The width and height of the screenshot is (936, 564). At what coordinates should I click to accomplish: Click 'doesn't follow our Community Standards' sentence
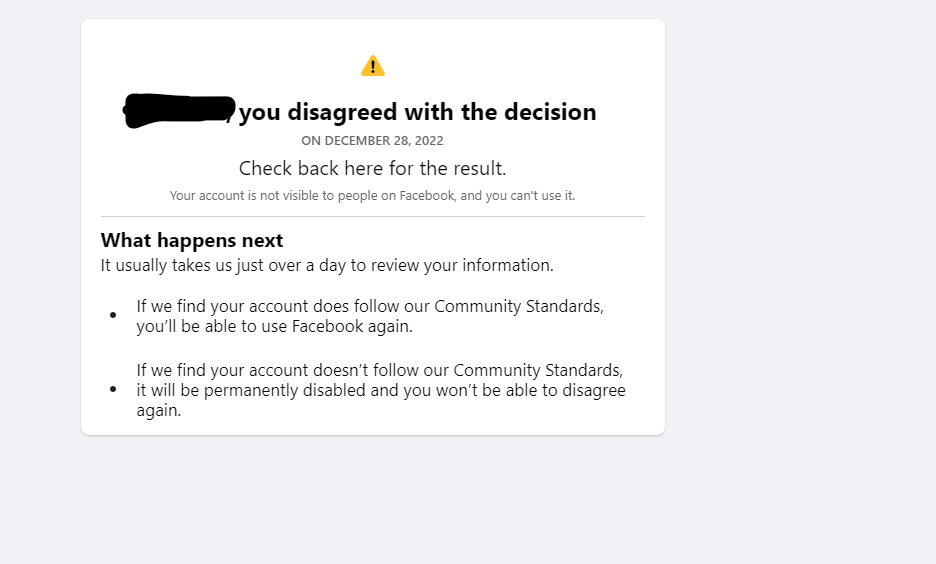(x=380, y=370)
